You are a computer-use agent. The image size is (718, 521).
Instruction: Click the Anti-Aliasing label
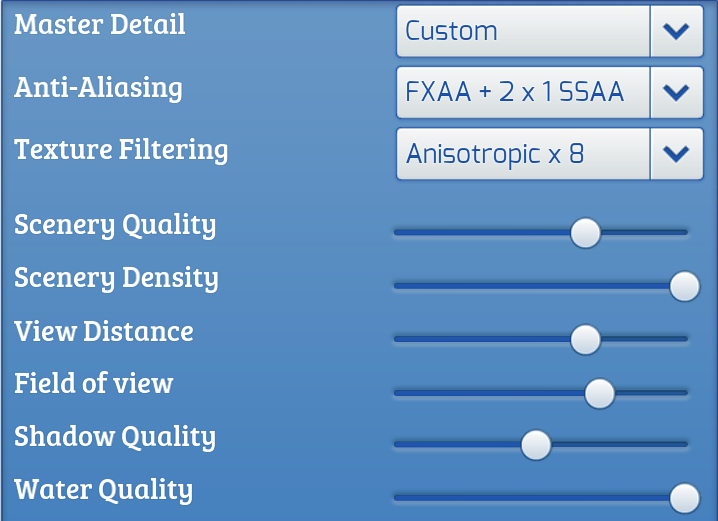pyautogui.click(x=98, y=88)
